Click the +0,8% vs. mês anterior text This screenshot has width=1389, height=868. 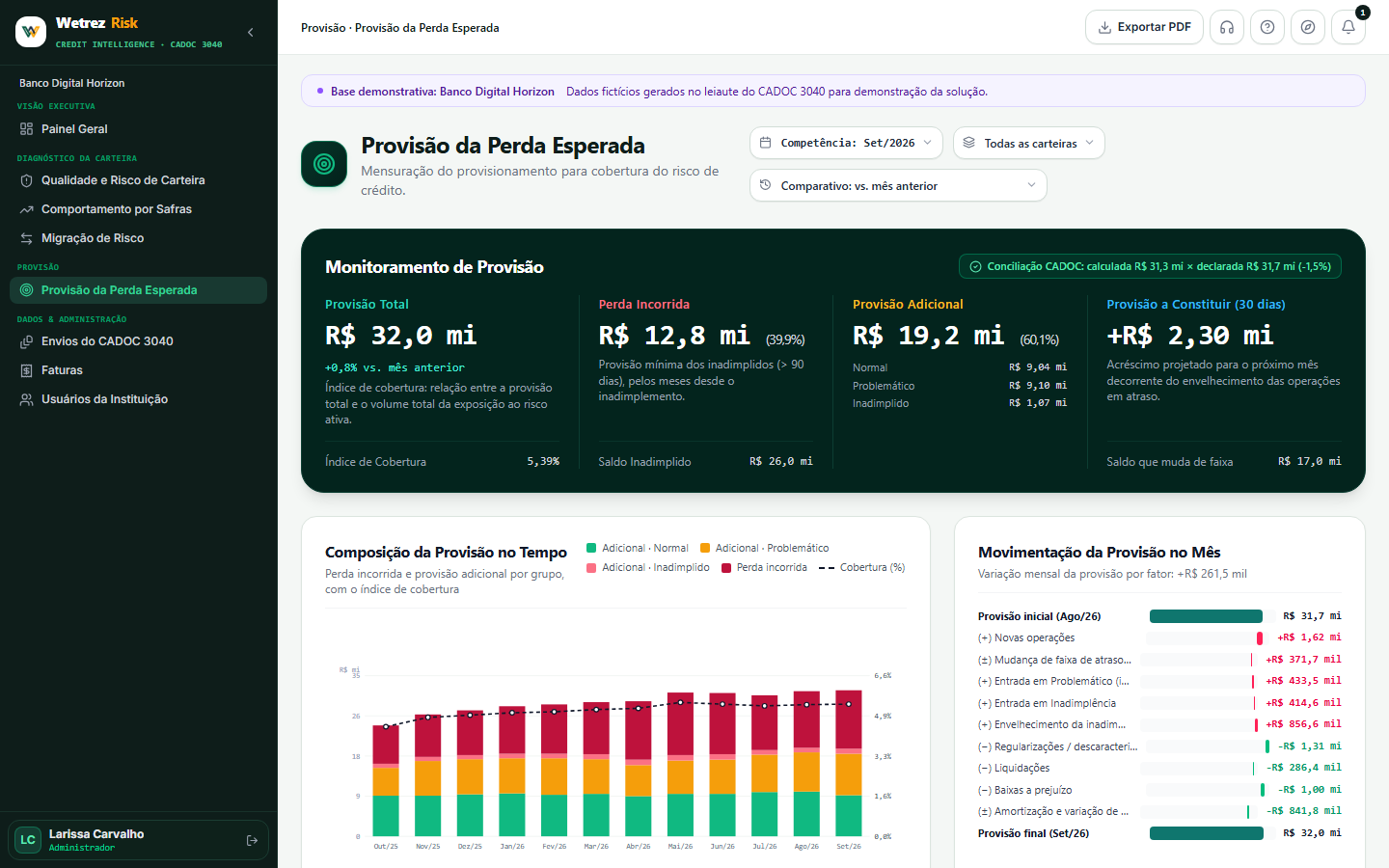point(395,367)
